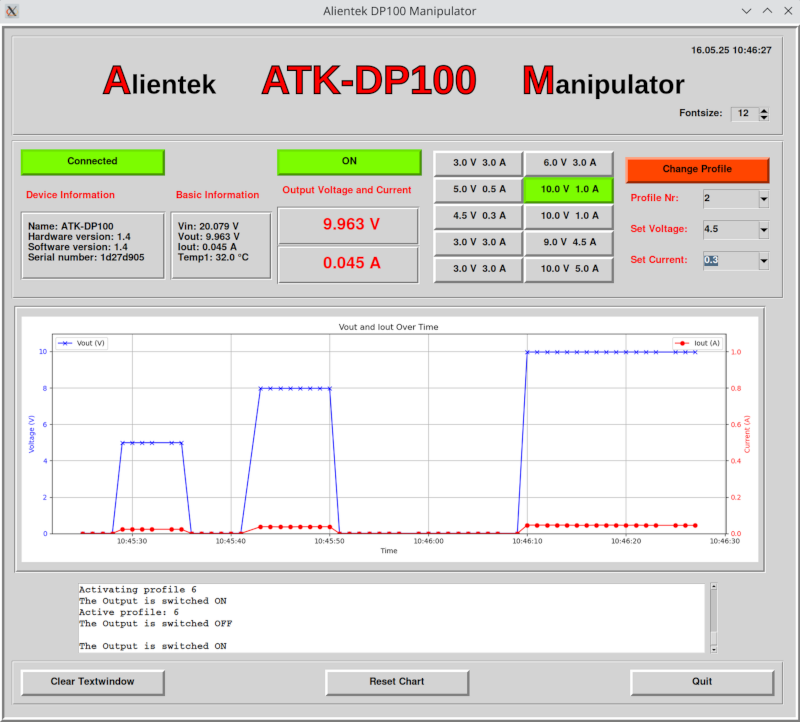Toggle the green ON output button

click(x=349, y=161)
